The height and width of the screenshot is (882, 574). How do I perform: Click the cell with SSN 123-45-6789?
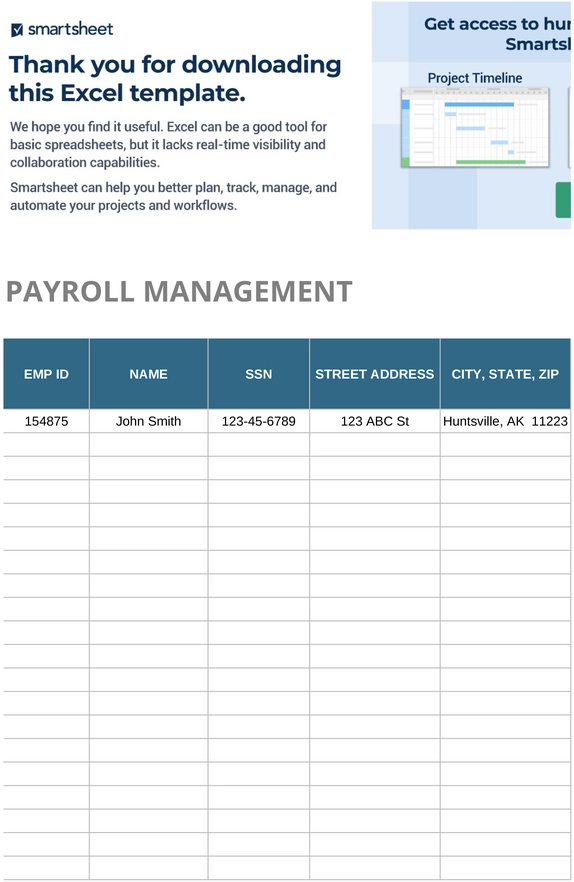click(x=259, y=421)
